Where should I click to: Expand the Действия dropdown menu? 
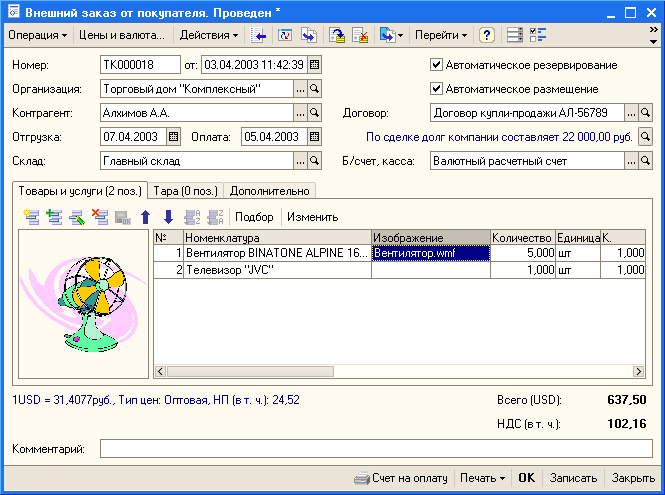point(208,35)
